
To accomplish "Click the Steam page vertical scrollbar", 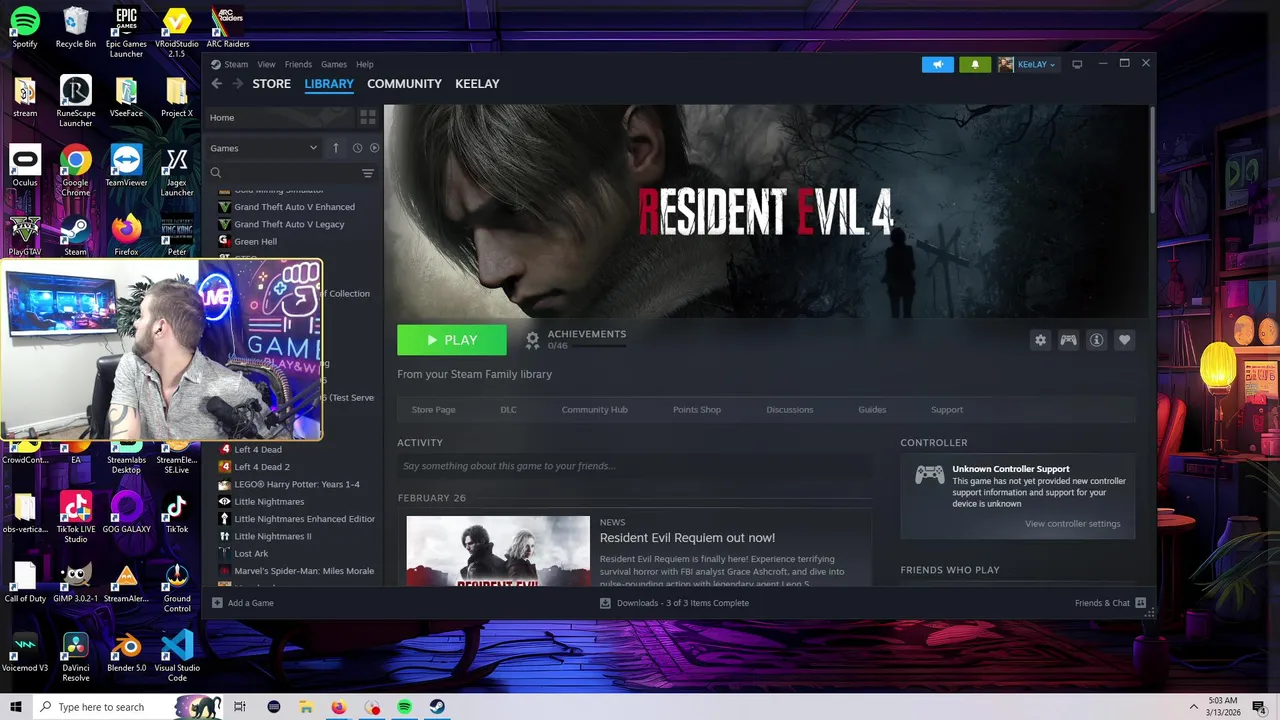I will coord(1152,160).
